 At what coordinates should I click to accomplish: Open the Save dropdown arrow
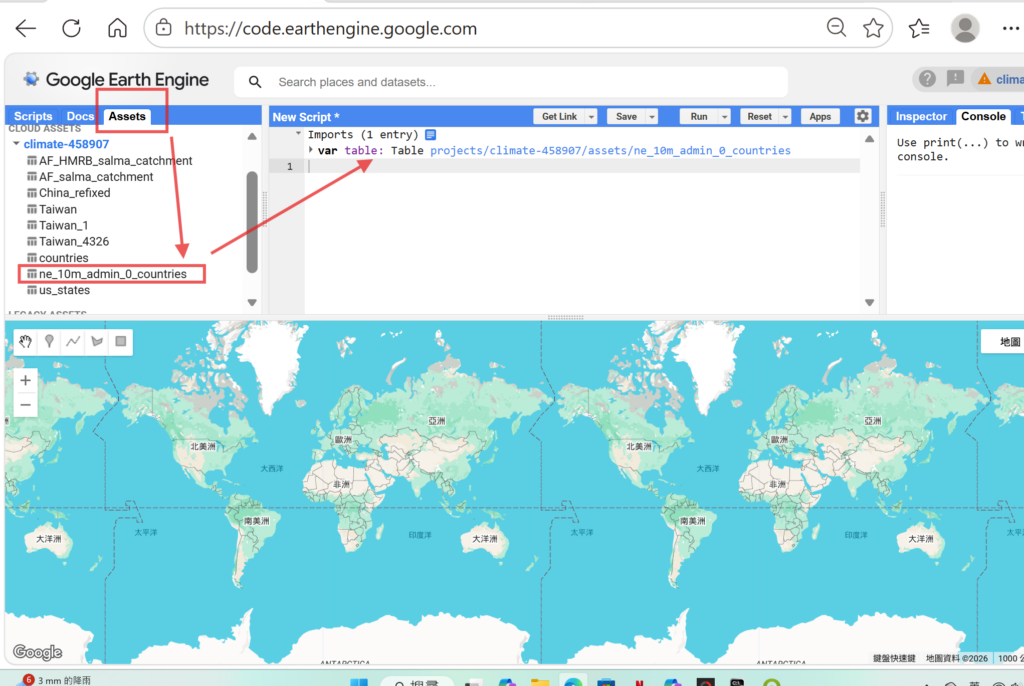651,117
